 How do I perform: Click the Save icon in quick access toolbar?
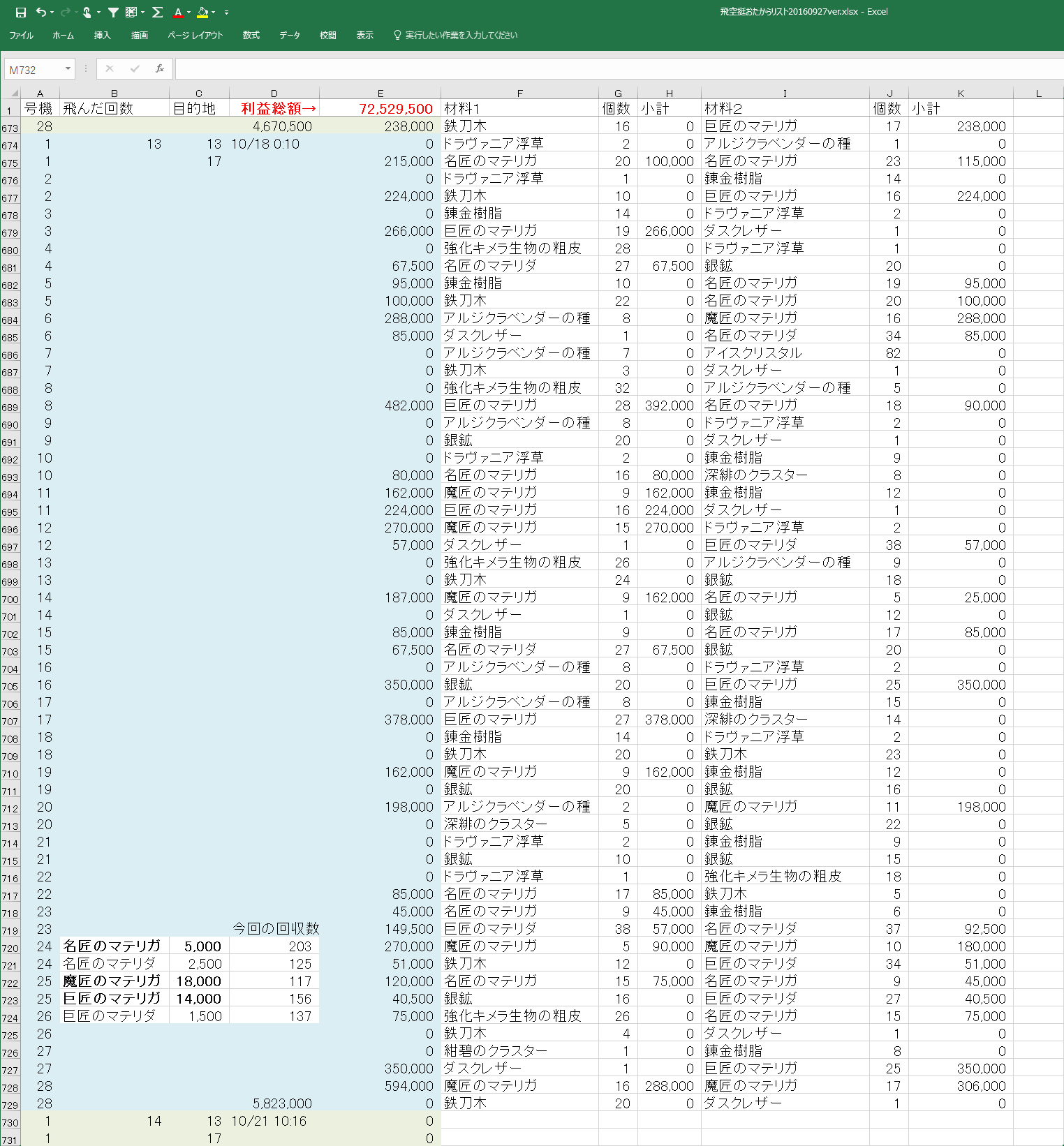21,13
